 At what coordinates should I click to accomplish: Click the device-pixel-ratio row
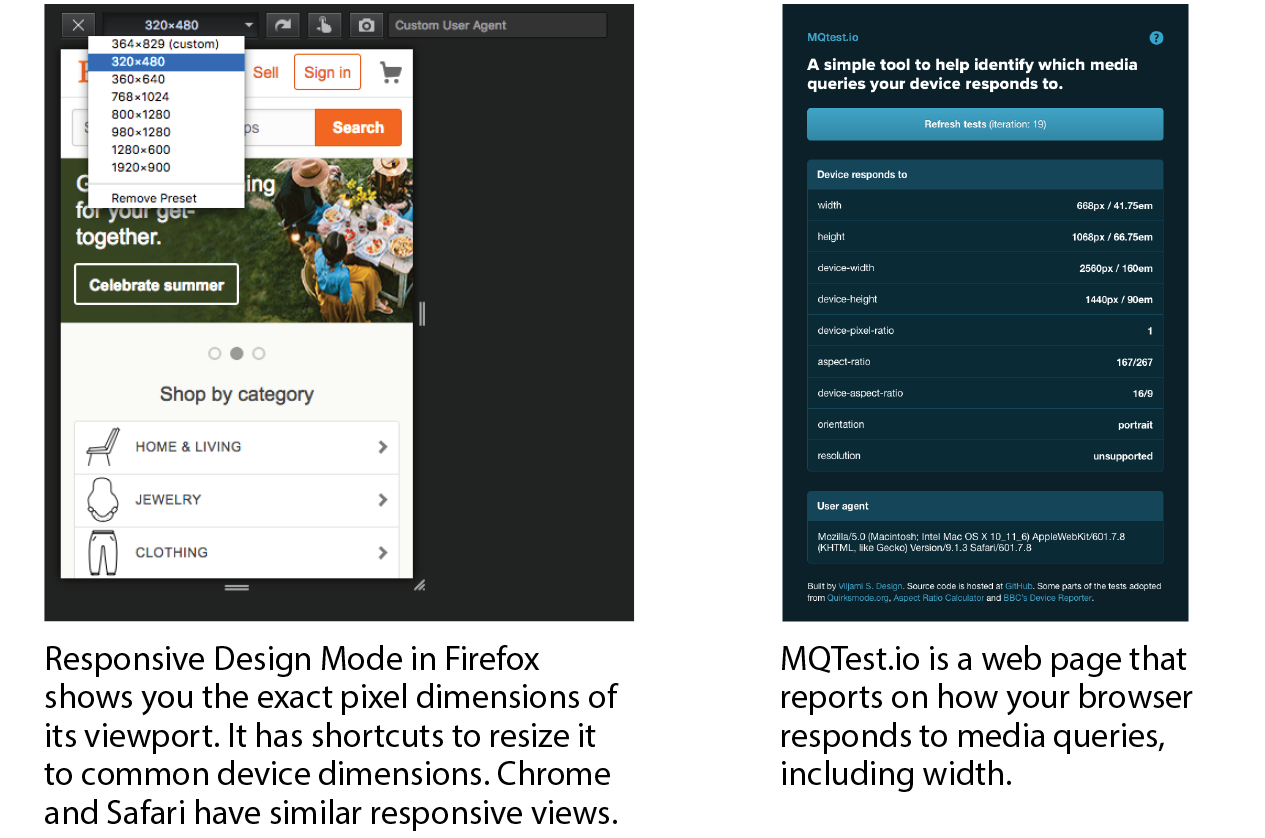click(x=985, y=331)
